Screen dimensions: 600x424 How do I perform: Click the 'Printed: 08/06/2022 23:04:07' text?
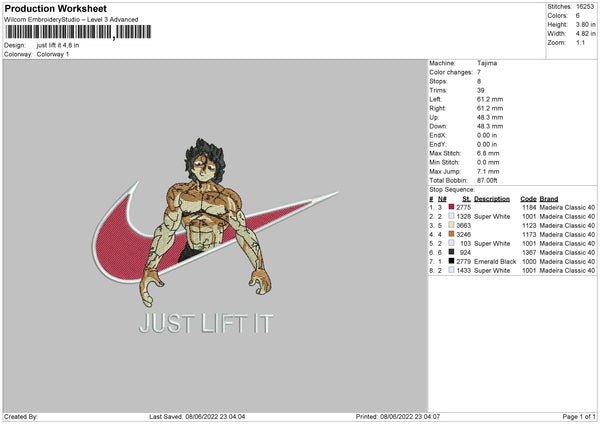point(398,416)
